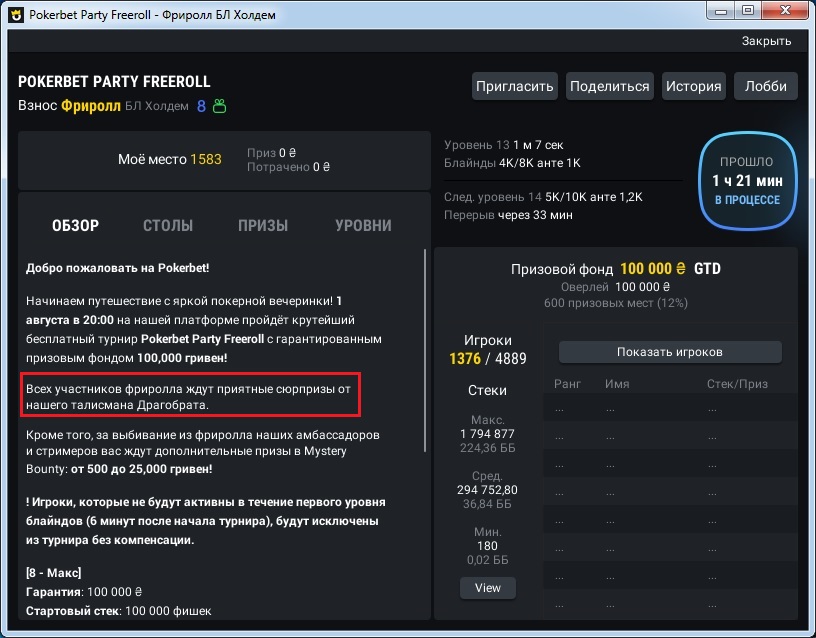Click the POKERBET PARTY FREEROLL title

point(114,82)
